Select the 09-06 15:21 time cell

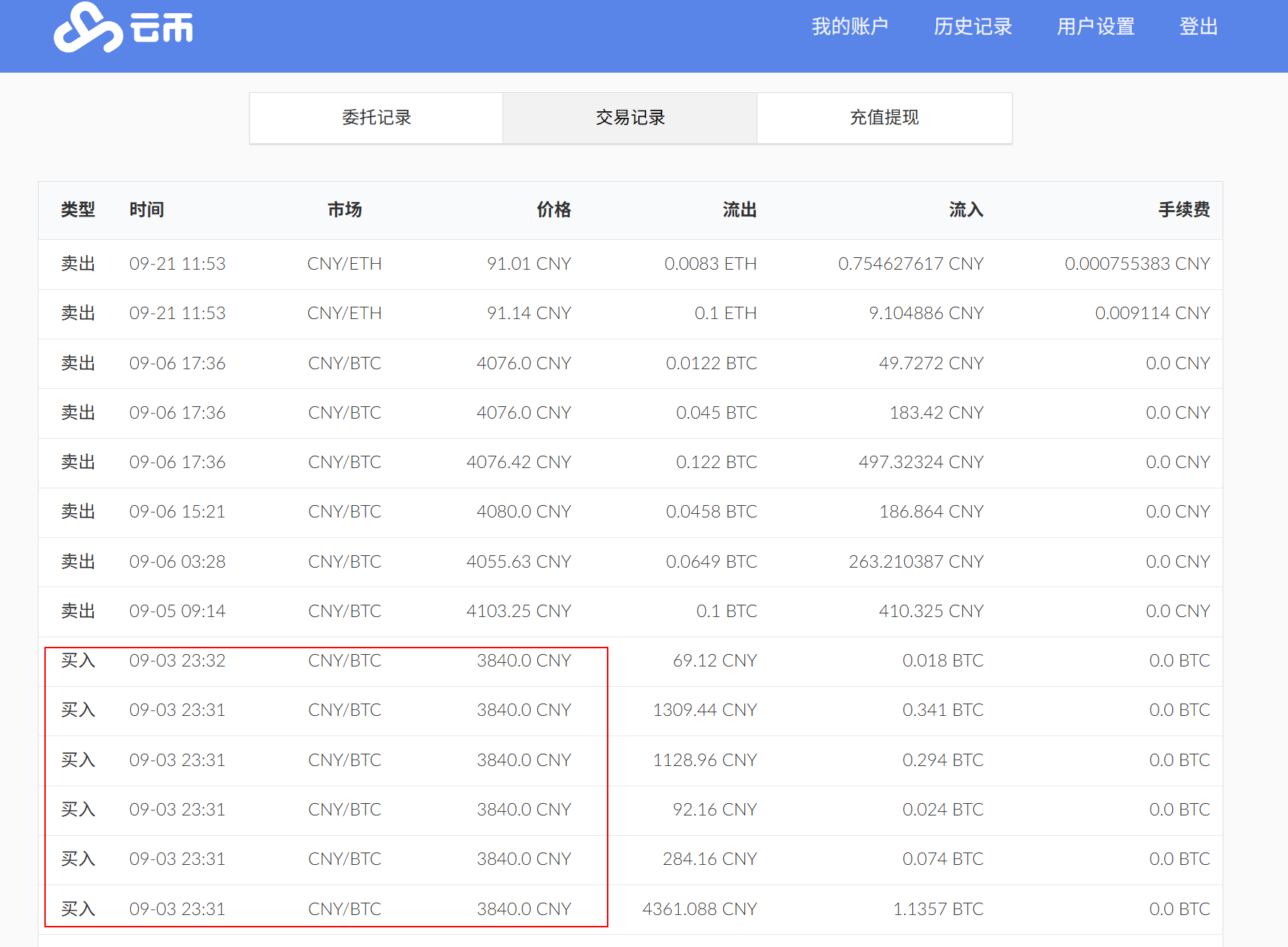(x=177, y=512)
